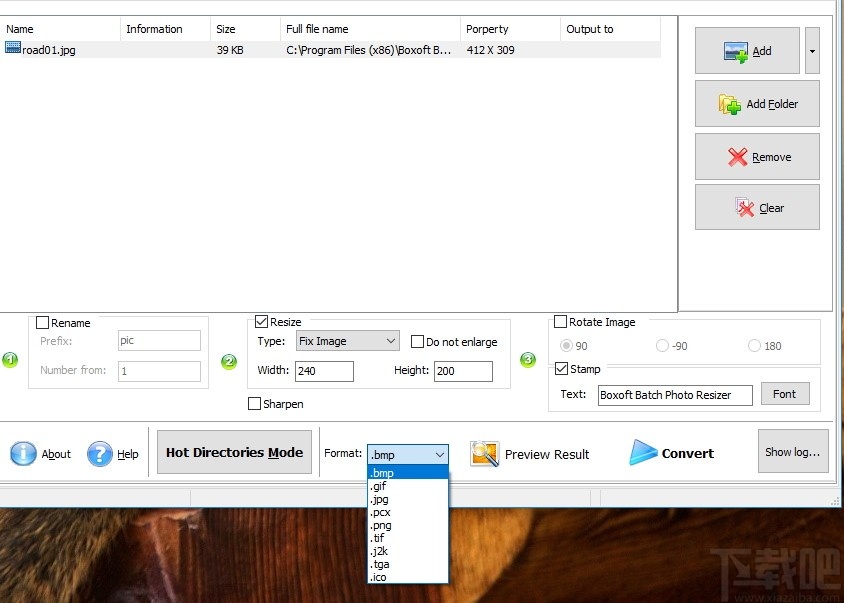Select the -90 degree rotation radio

[x=662, y=345]
